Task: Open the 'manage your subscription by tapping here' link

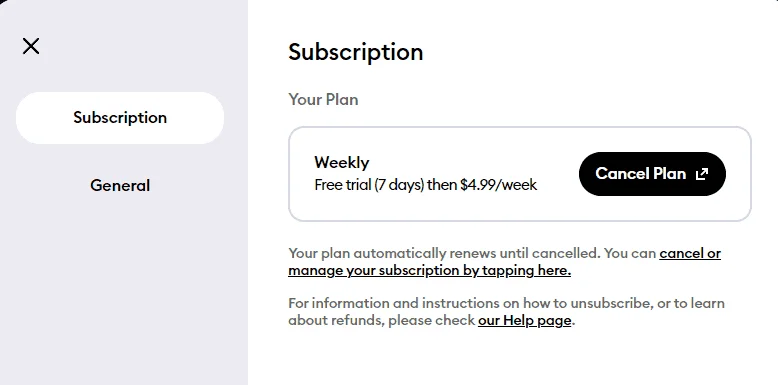Action: click(430, 270)
